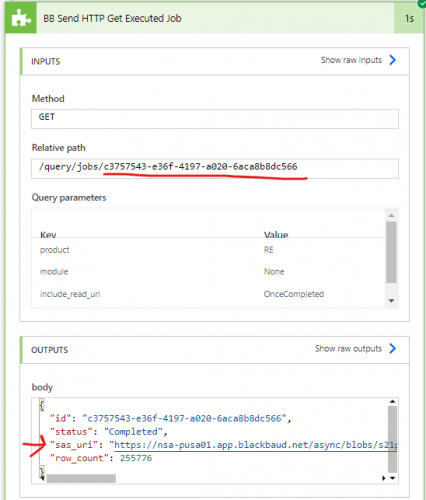Click the green puzzle-piece connector icon
The height and width of the screenshot is (500, 426).
21,18
